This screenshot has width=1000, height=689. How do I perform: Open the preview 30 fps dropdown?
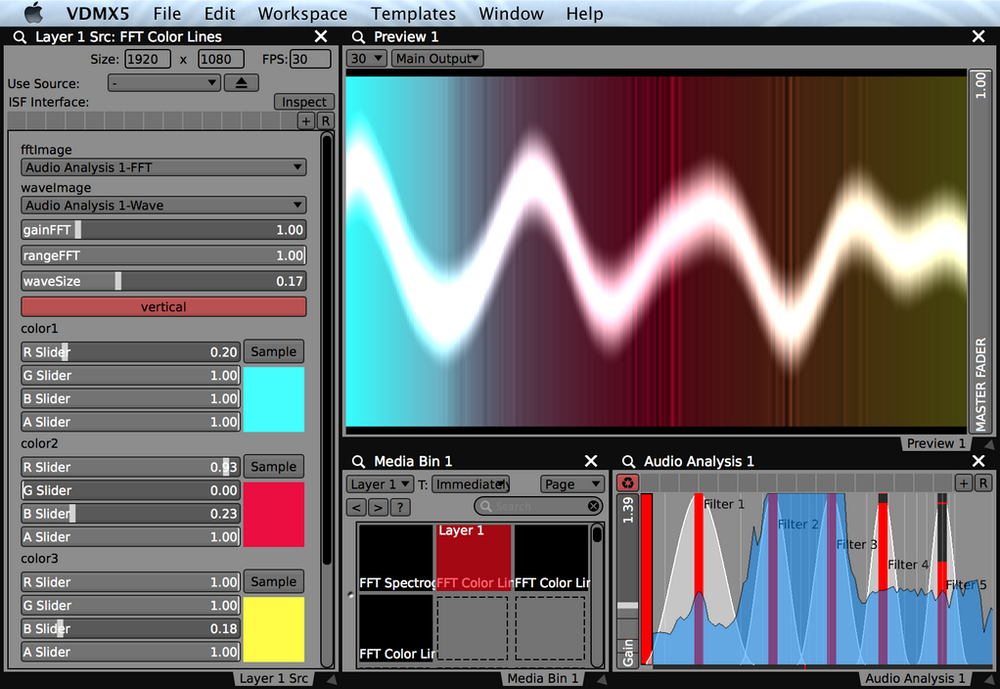[367, 59]
